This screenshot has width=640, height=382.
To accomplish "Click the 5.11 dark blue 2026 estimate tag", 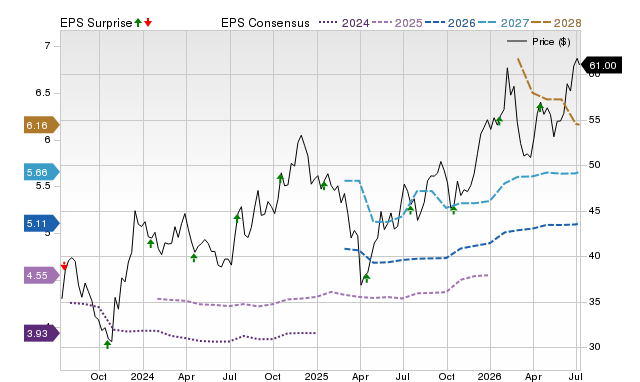I will (x=42, y=224).
